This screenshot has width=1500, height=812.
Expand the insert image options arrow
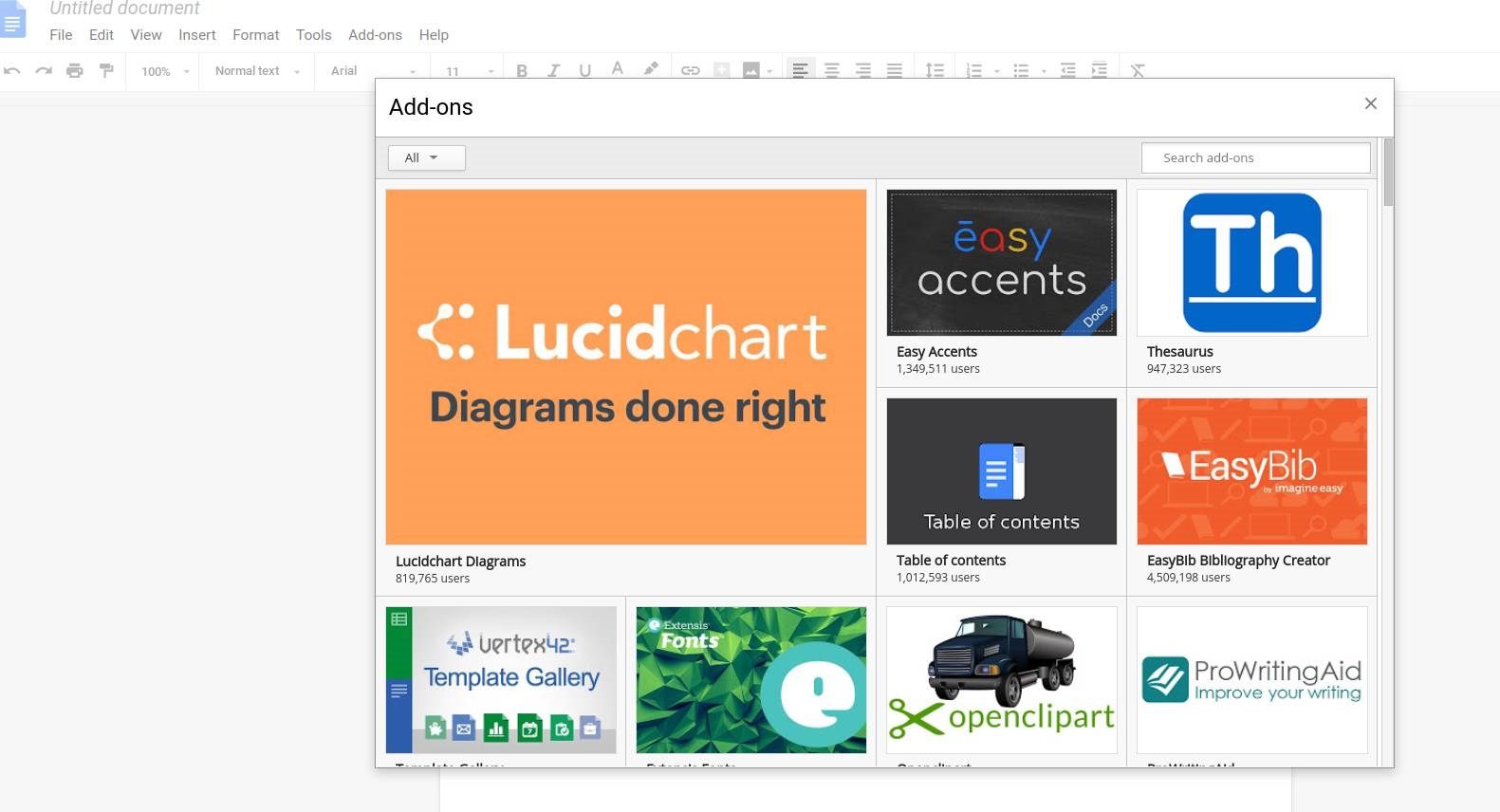pyautogui.click(x=769, y=71)
